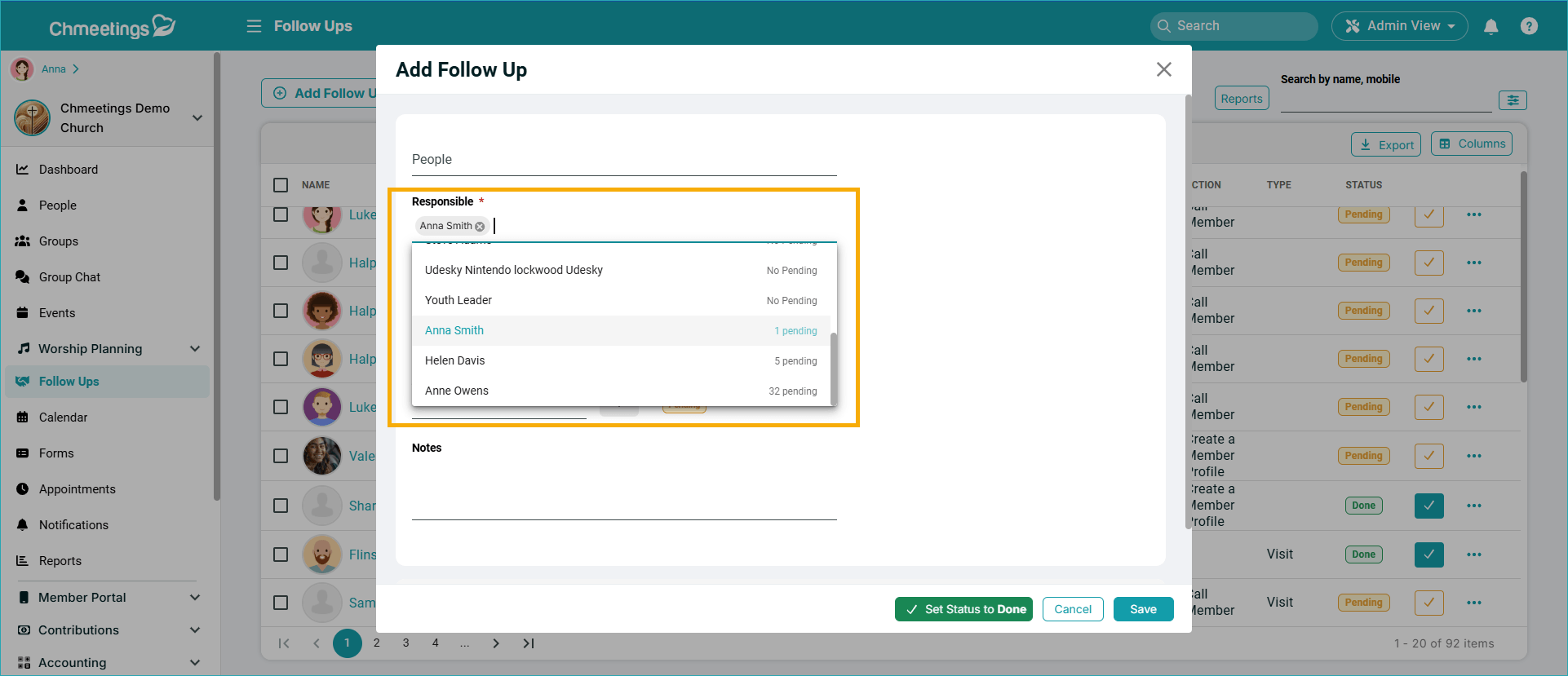Click Set Status to Done button
Image resolution: width=1568 pixels, height=676 pixels.
pyautogui.click(x=963, y=609)
